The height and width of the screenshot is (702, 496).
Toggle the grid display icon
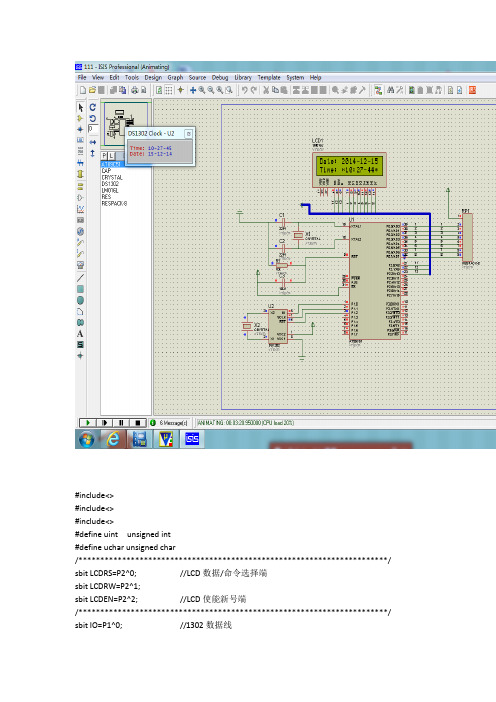(169, 90)
